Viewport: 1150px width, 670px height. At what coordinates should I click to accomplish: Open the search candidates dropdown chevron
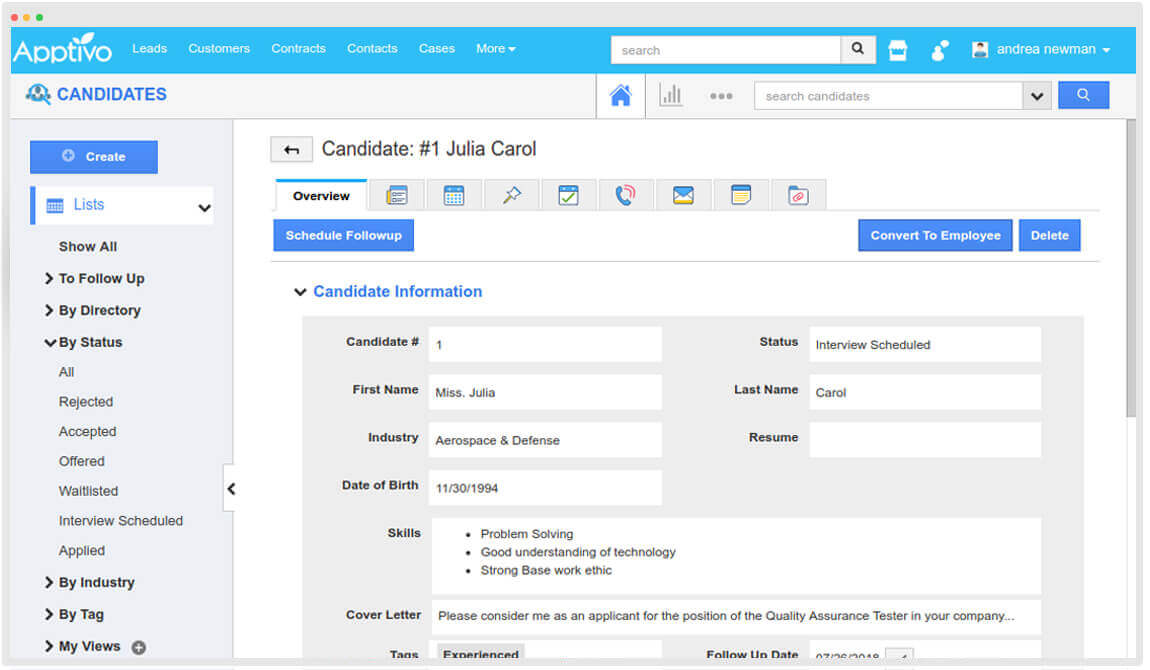(1038, 95)
